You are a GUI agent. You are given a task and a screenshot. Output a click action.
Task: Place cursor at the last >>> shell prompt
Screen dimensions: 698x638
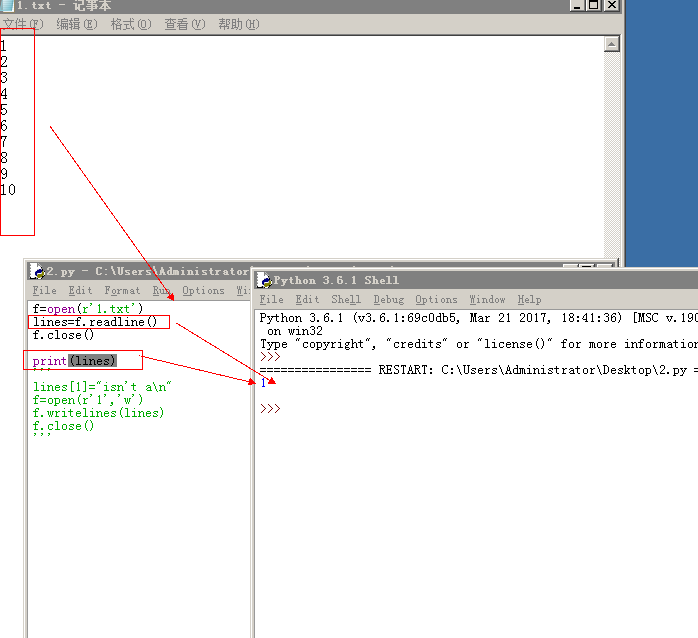tap(288, 409)
